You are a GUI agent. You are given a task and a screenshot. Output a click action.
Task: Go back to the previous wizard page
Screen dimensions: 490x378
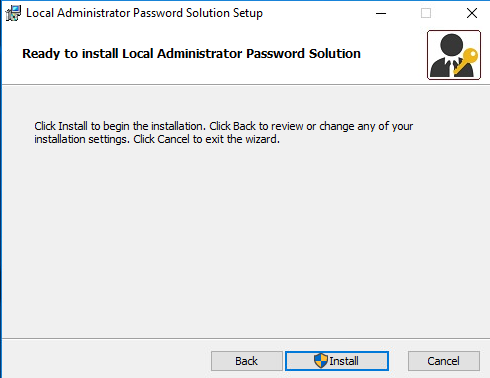point(247,361)
